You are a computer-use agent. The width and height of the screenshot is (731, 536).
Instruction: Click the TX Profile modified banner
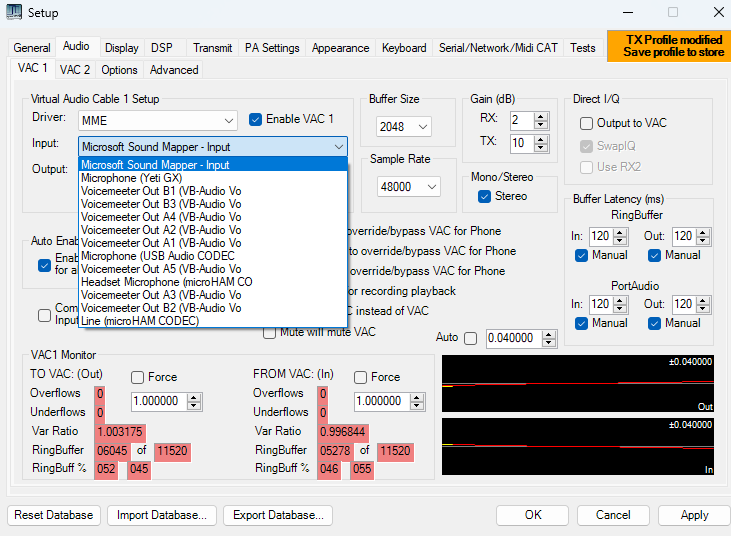coord(669,46)
